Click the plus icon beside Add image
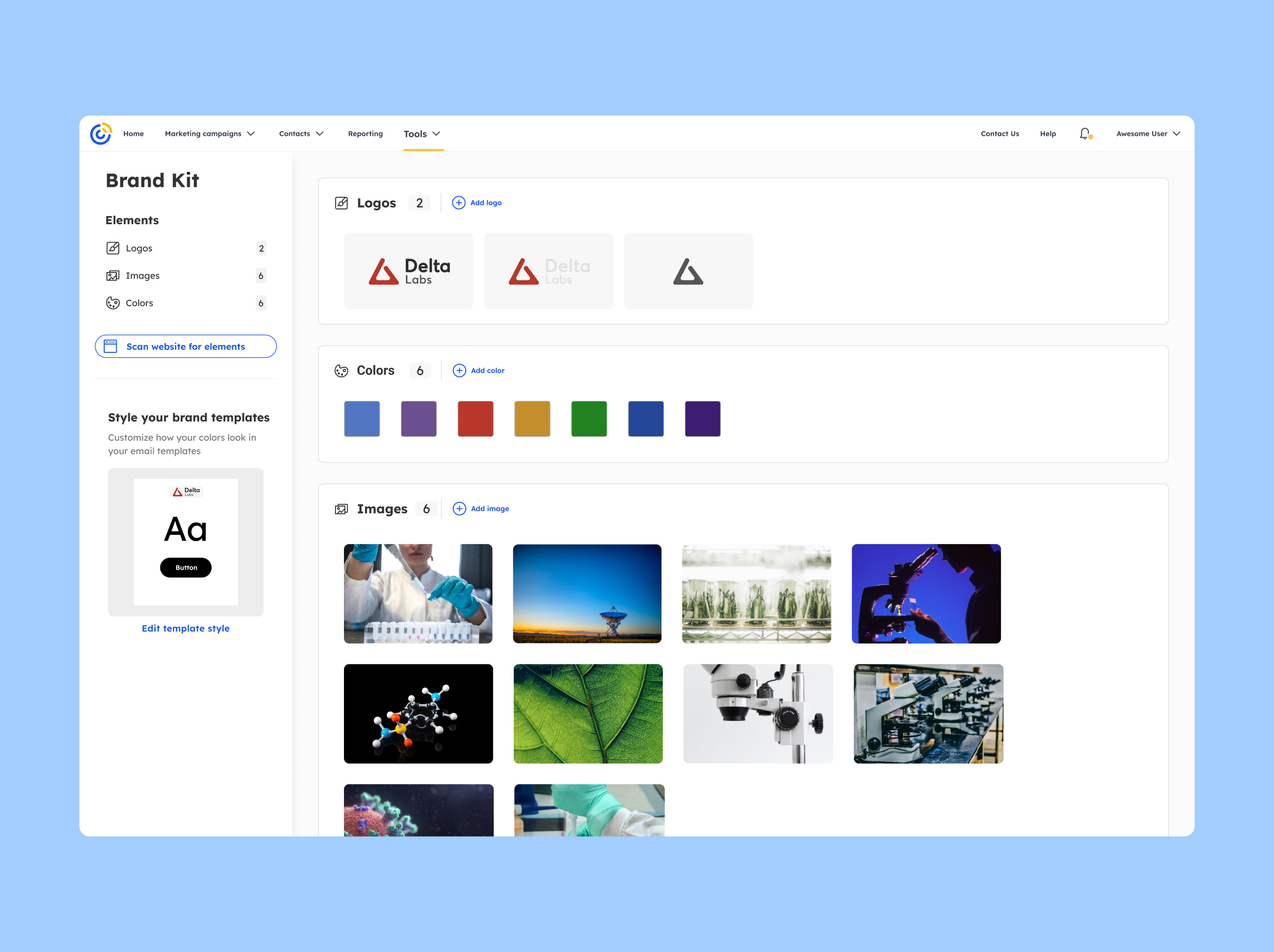The height and width of the screenshot is (952, 1274). click(459, 509)
